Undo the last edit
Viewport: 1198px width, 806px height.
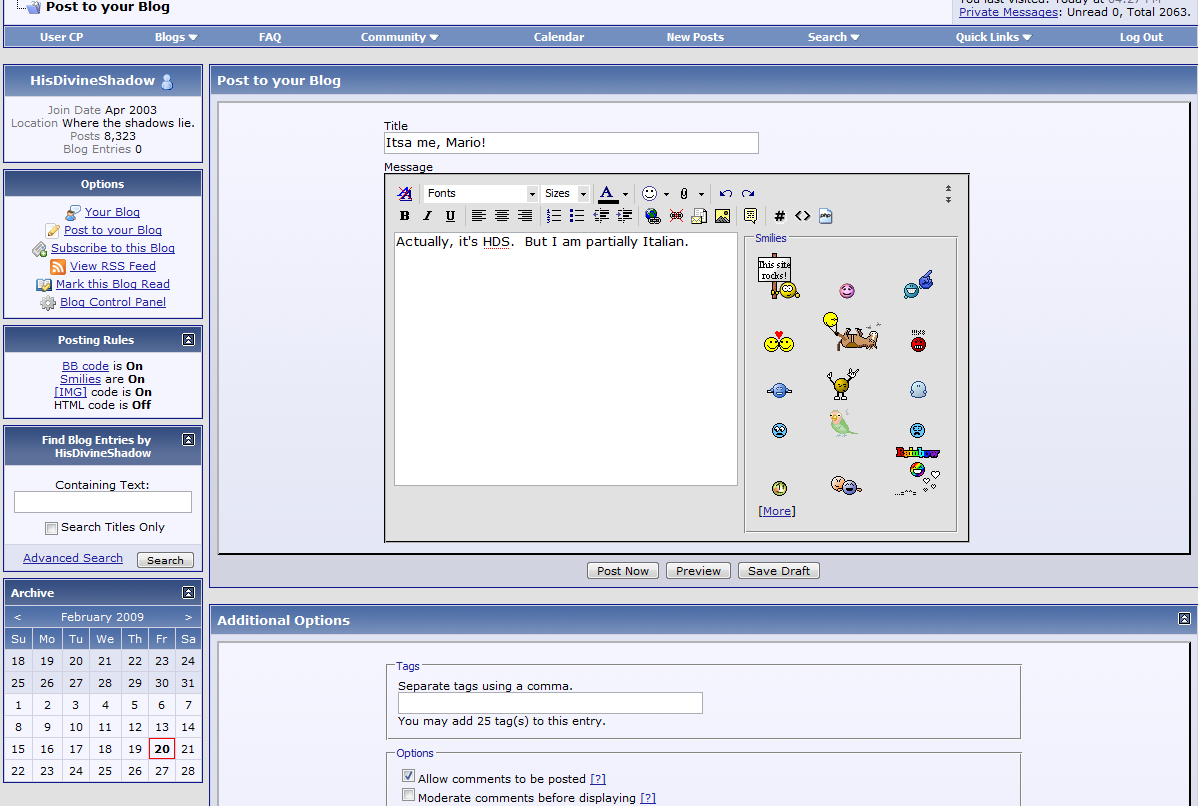pos(726,194)
